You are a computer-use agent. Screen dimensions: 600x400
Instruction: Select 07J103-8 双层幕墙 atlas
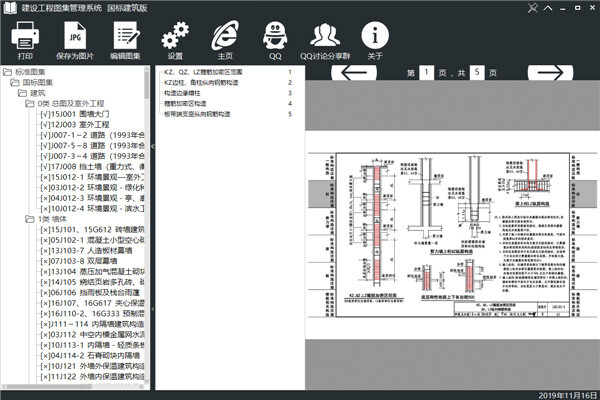78,261
